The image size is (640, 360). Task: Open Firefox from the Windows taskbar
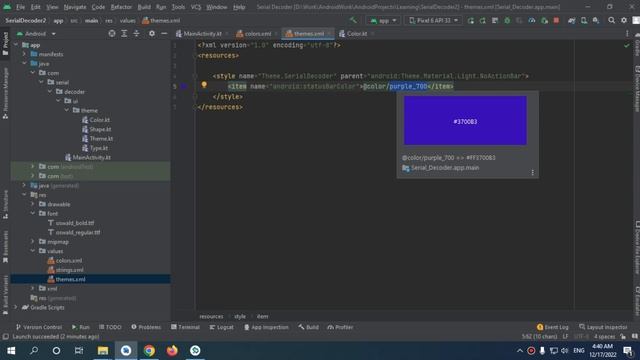coord(172,350)
